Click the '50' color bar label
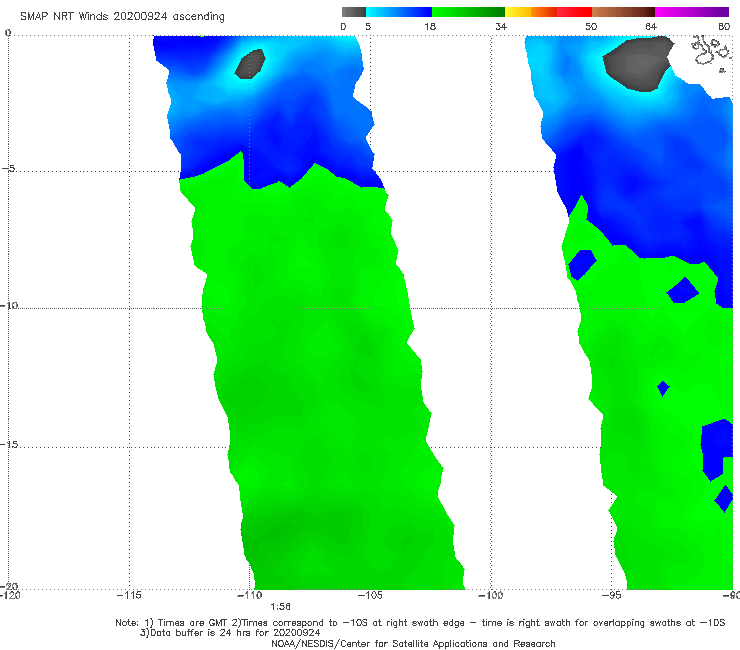Viewport: 740px width, 650px height. pyautogui.click(x=591, y=27)
